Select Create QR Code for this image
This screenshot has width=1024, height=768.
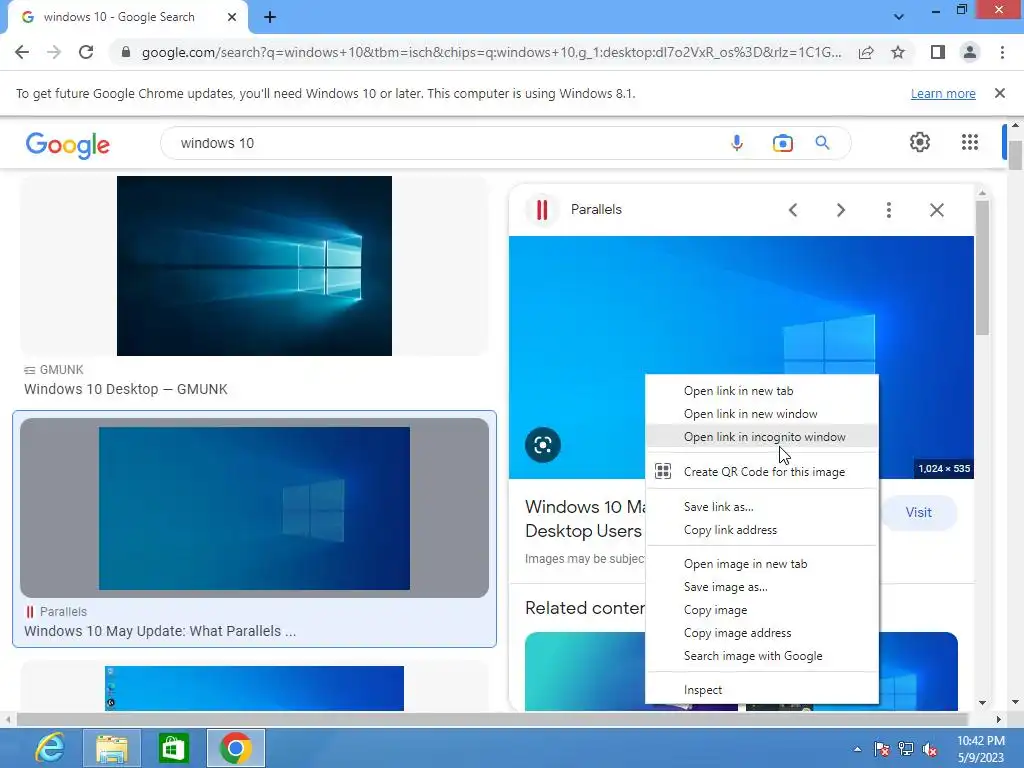pos(761,472)
